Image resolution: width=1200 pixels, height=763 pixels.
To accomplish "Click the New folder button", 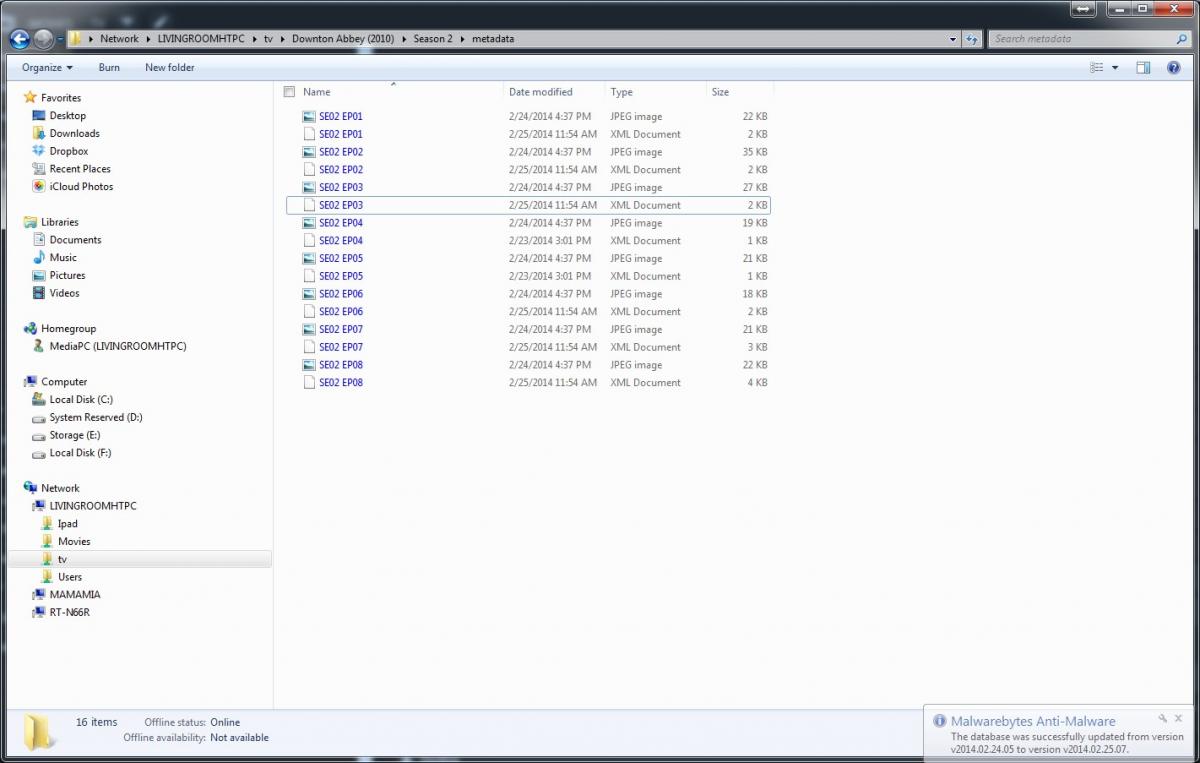I will coord(170,67).
